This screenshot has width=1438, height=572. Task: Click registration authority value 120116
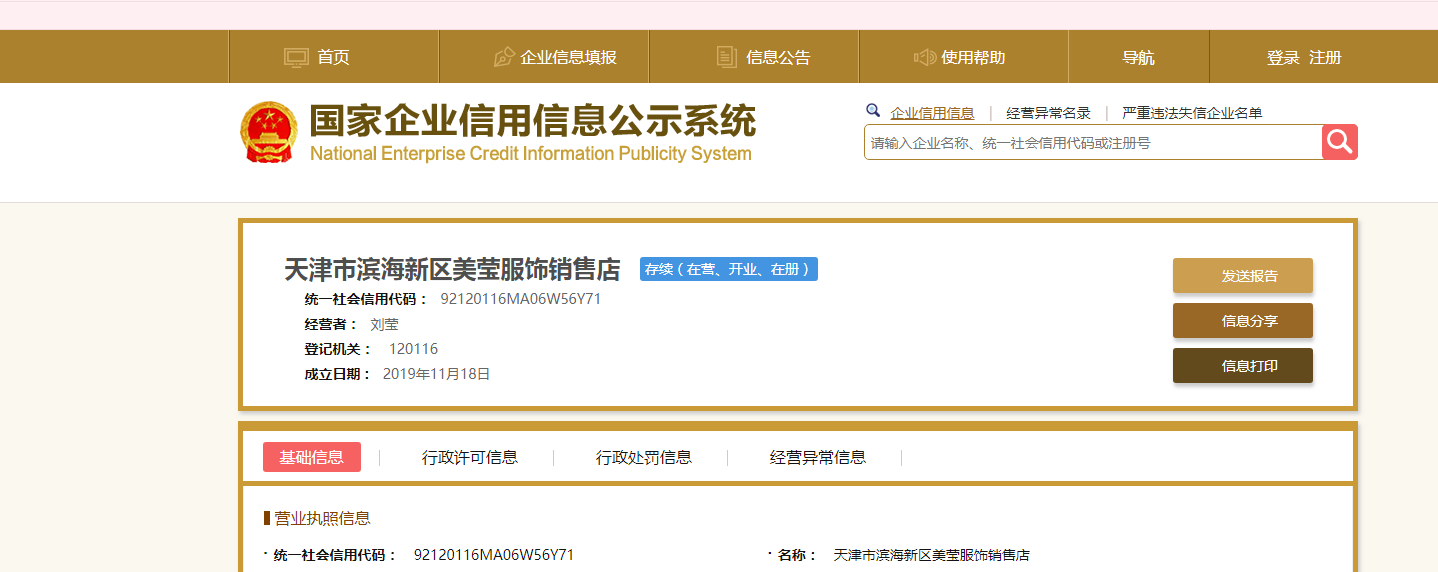pos(413,349)
